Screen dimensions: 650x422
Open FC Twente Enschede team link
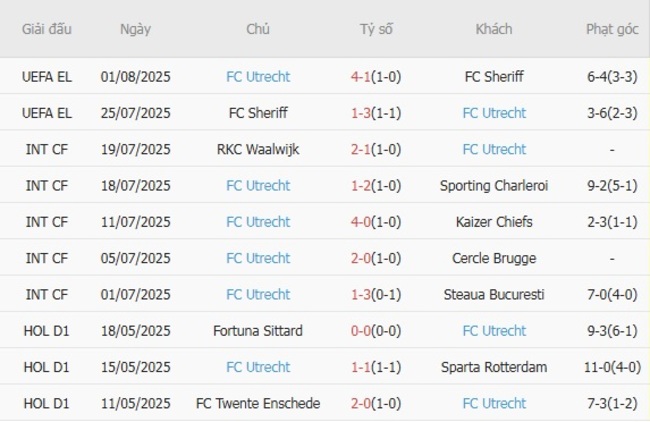(258, 403)
